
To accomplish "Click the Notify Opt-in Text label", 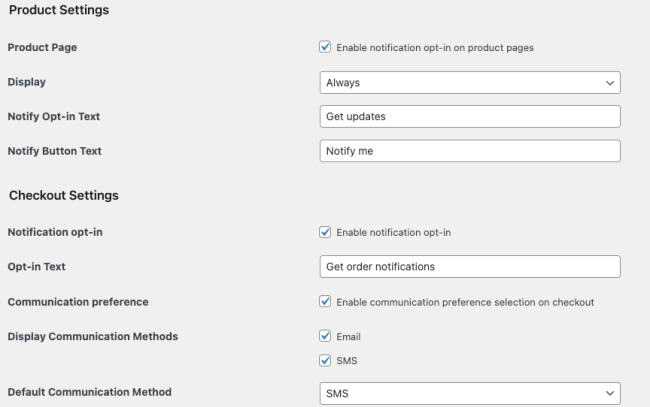I will point(53,117).
